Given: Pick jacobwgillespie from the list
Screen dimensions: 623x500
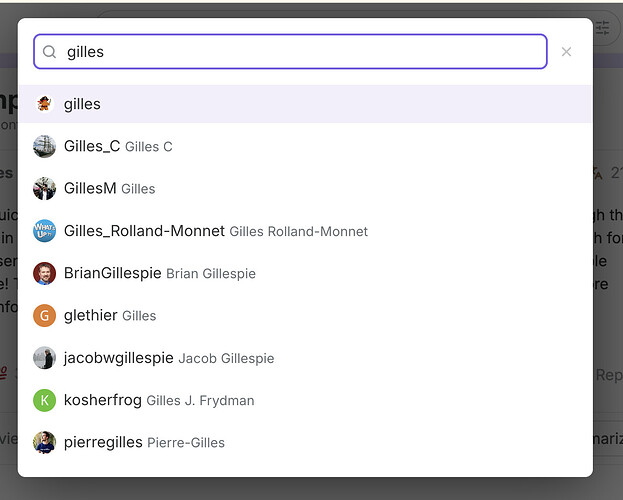Looking at the screenshot, I should click(305, 358).
